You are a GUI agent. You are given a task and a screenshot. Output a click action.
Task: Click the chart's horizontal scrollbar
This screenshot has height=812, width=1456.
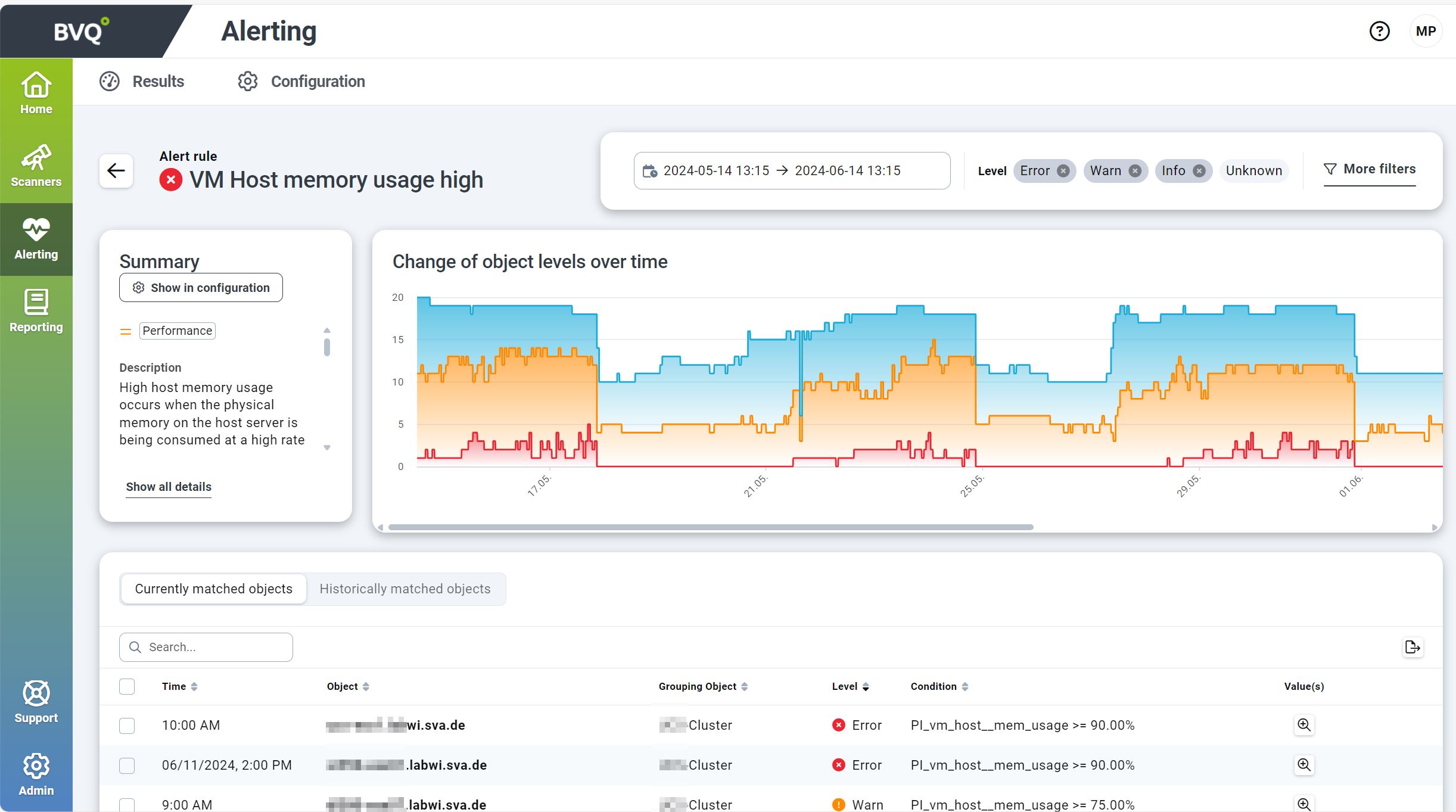(710, 527)
